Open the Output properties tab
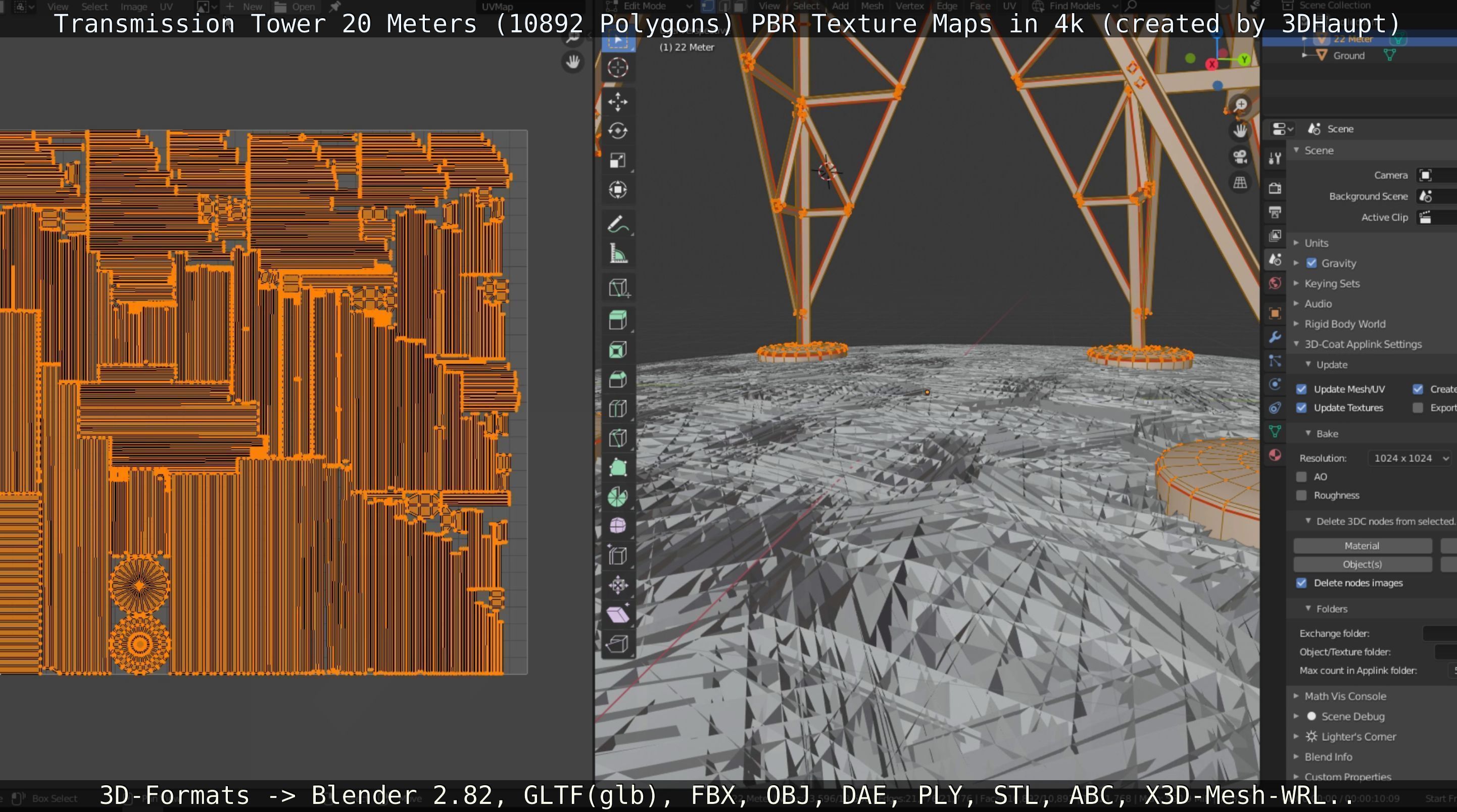1457x812 pixels. click(x=1275, y=212)
